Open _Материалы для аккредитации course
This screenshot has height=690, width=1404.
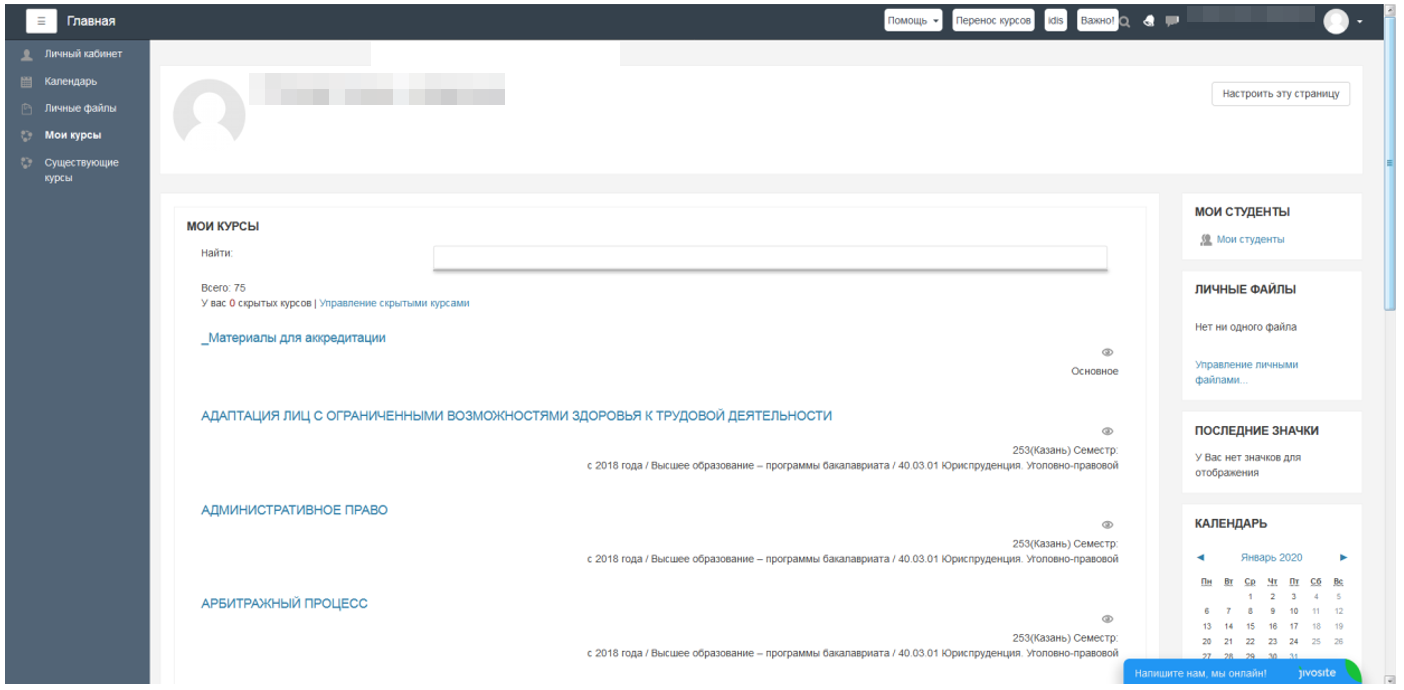[293, 338]
